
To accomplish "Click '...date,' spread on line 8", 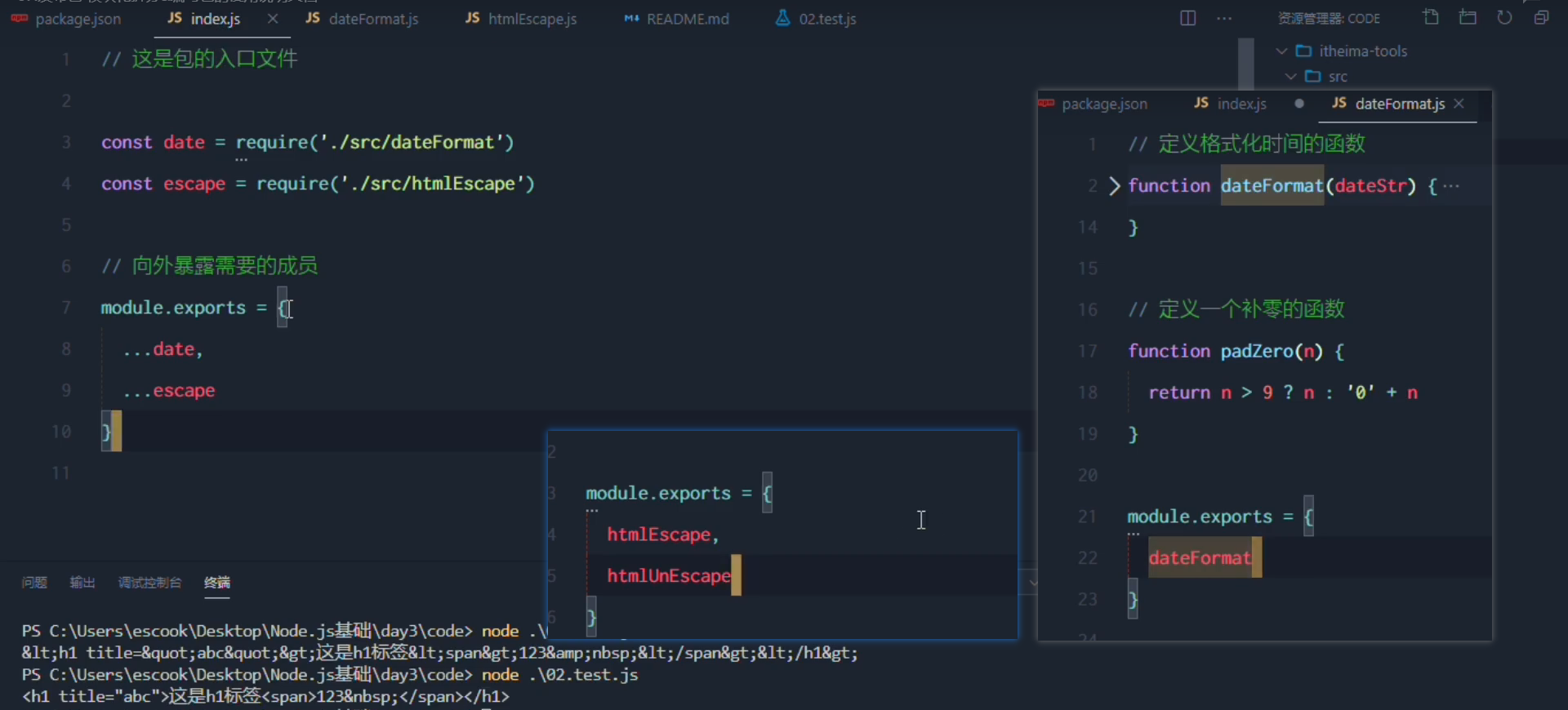I will click(163, 349).
